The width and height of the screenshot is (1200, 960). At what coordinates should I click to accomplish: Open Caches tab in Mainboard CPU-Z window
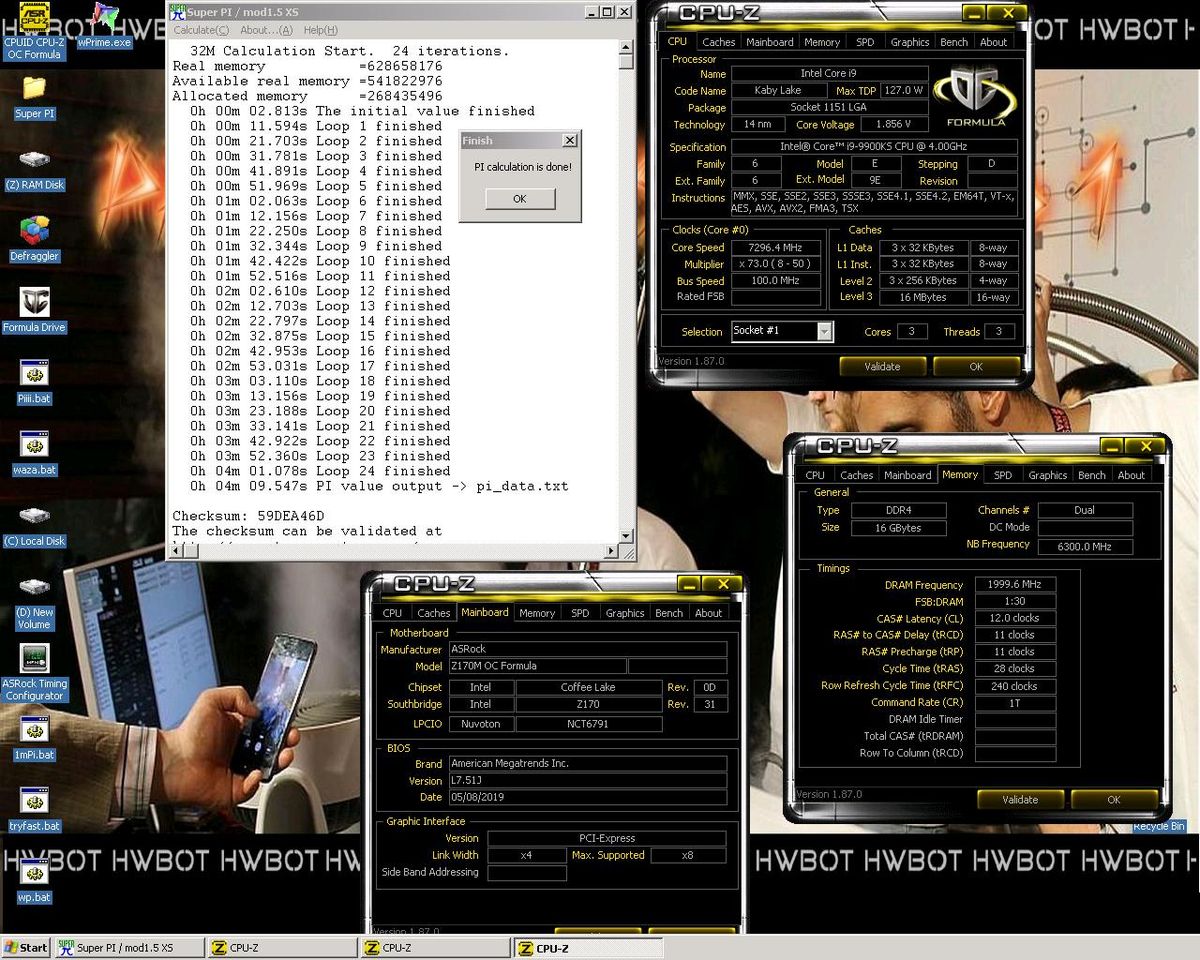point(433,613)
